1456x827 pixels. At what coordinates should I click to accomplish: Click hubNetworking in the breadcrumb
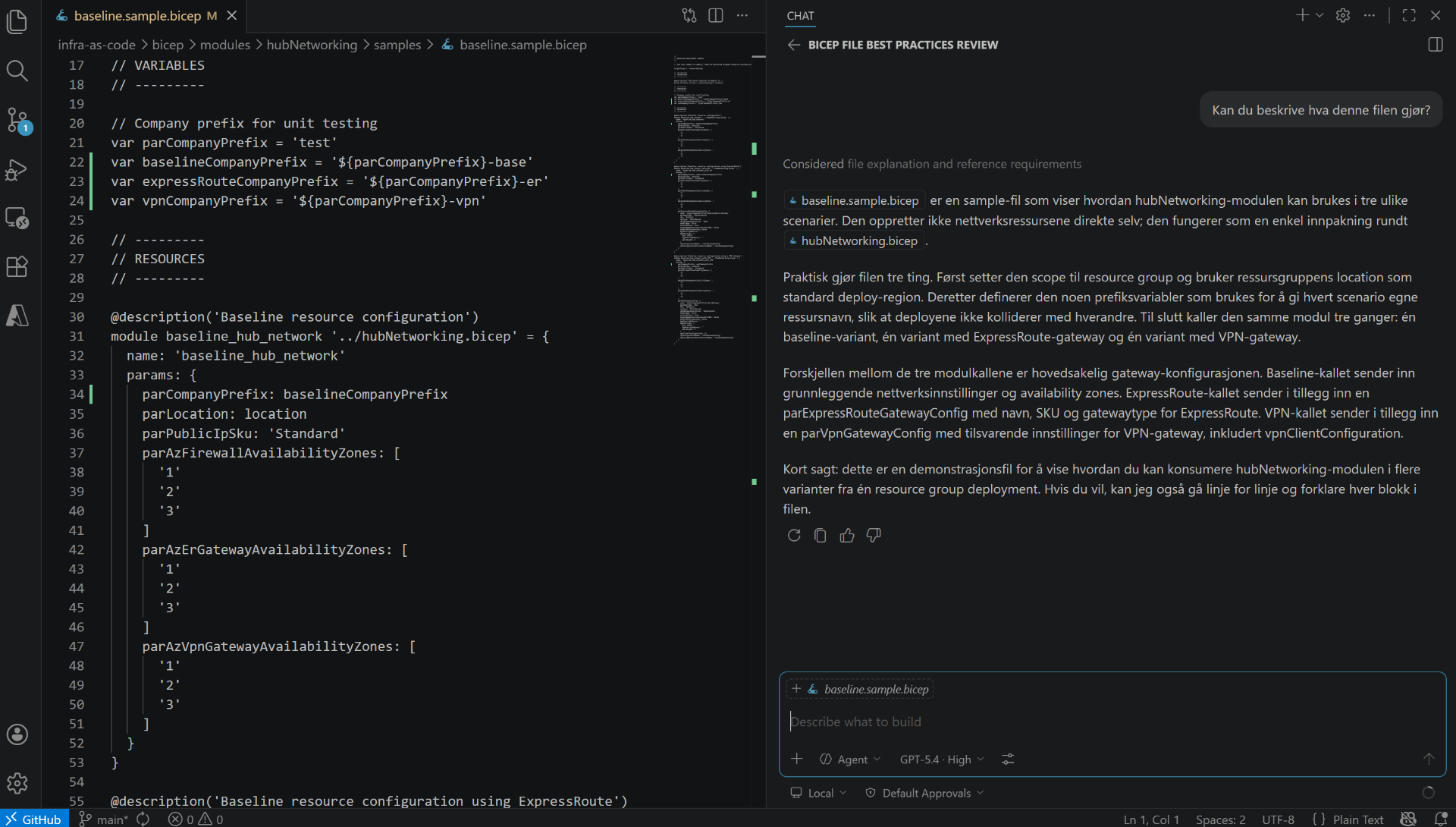click(x=312, y=45)
